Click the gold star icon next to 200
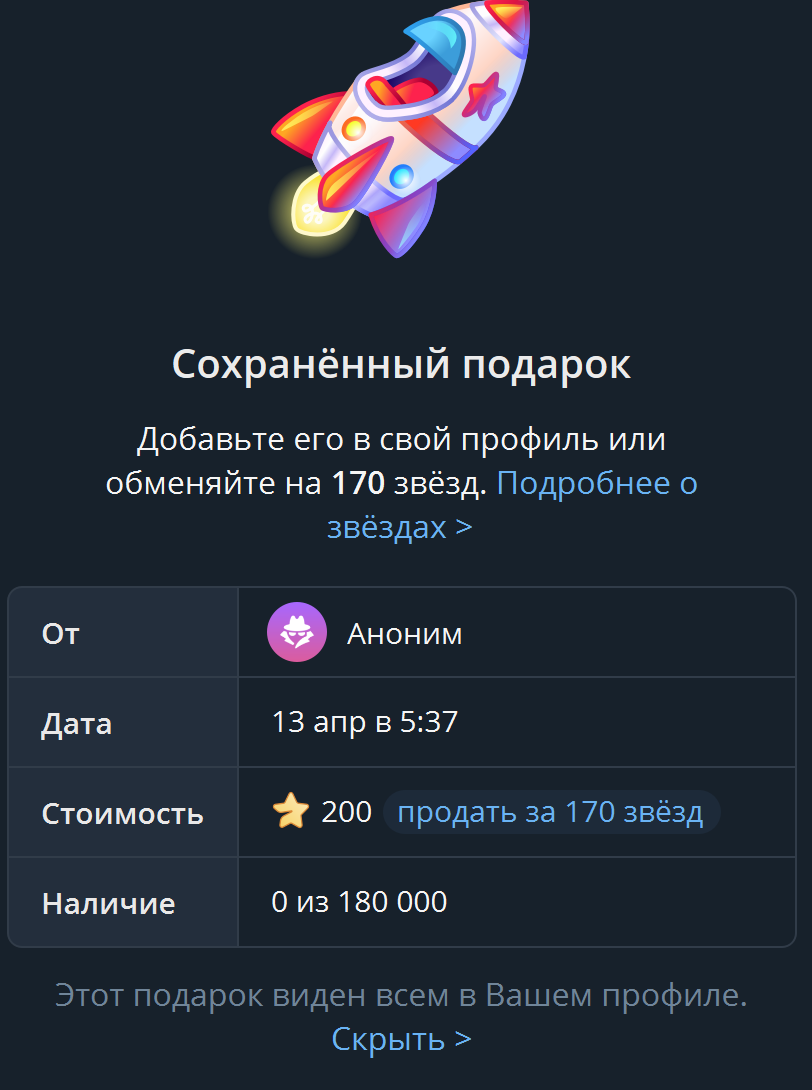 (291, 811)
